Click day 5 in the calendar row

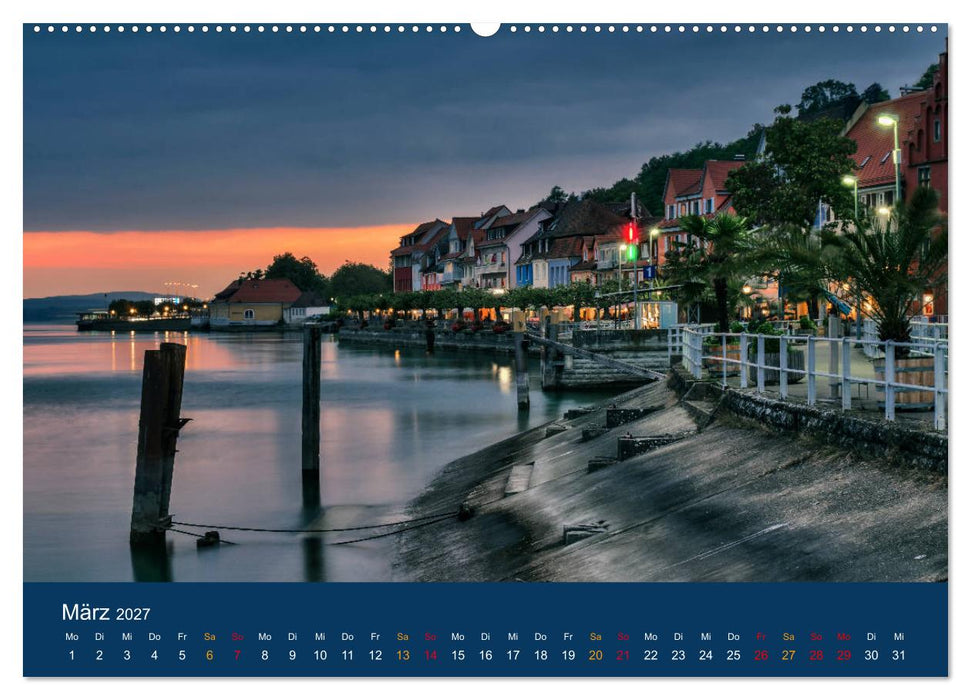click(x=182, y=655)
